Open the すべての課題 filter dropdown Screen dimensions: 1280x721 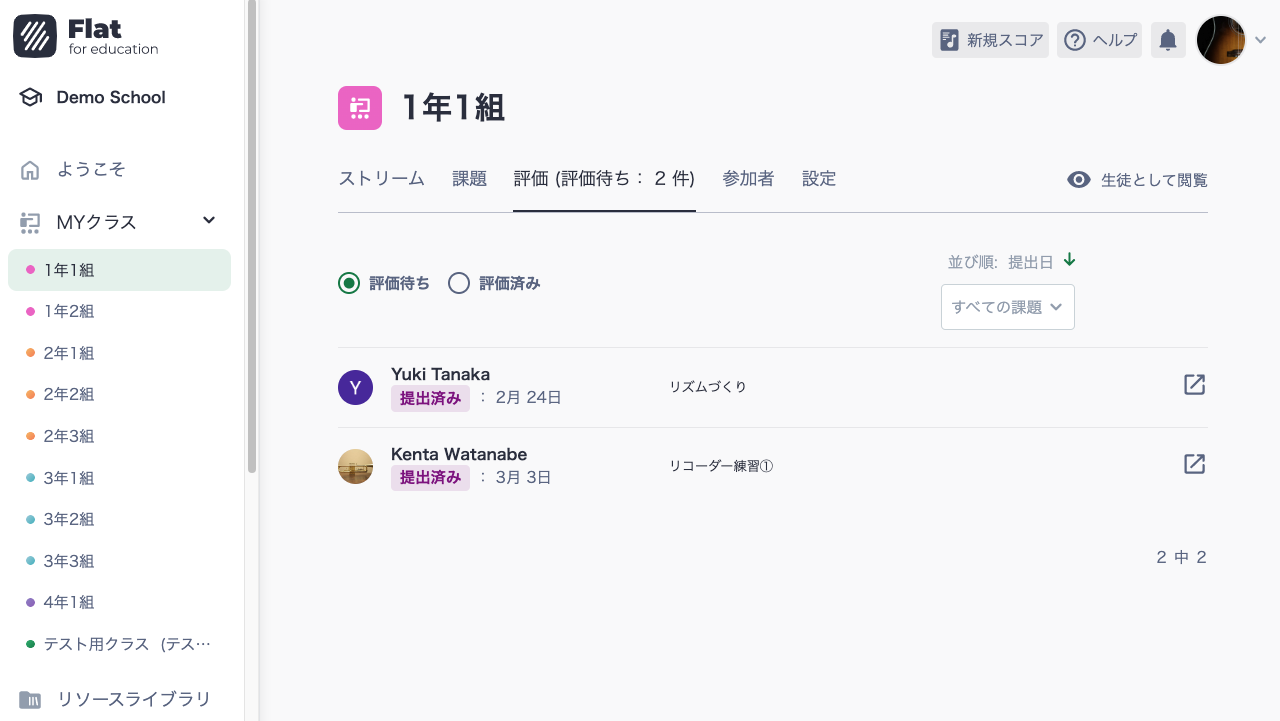point(1007,307)
